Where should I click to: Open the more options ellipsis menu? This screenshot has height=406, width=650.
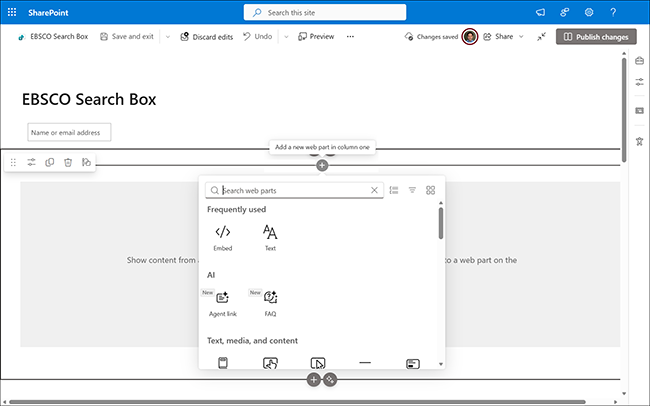tap(350, 36)
